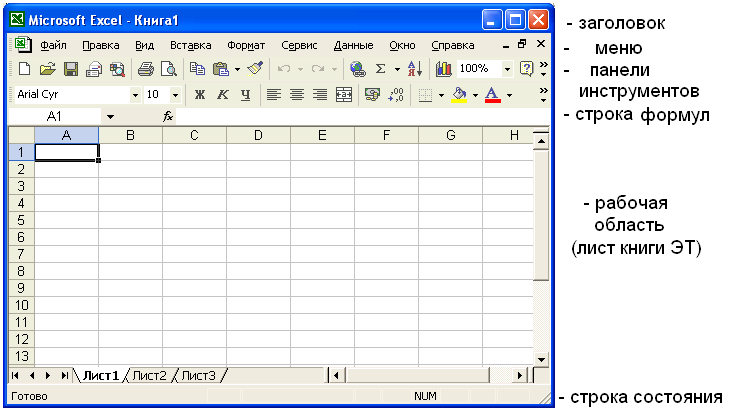Screen dimensions: 729x412
Task: Open file with the folder icon
Action: tap(47, 69)
